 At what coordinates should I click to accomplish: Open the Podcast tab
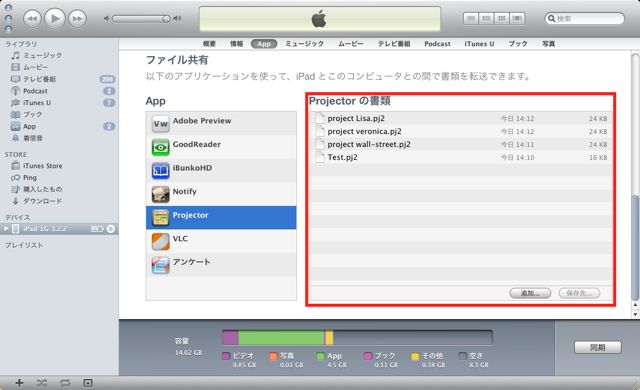[438, 44]
